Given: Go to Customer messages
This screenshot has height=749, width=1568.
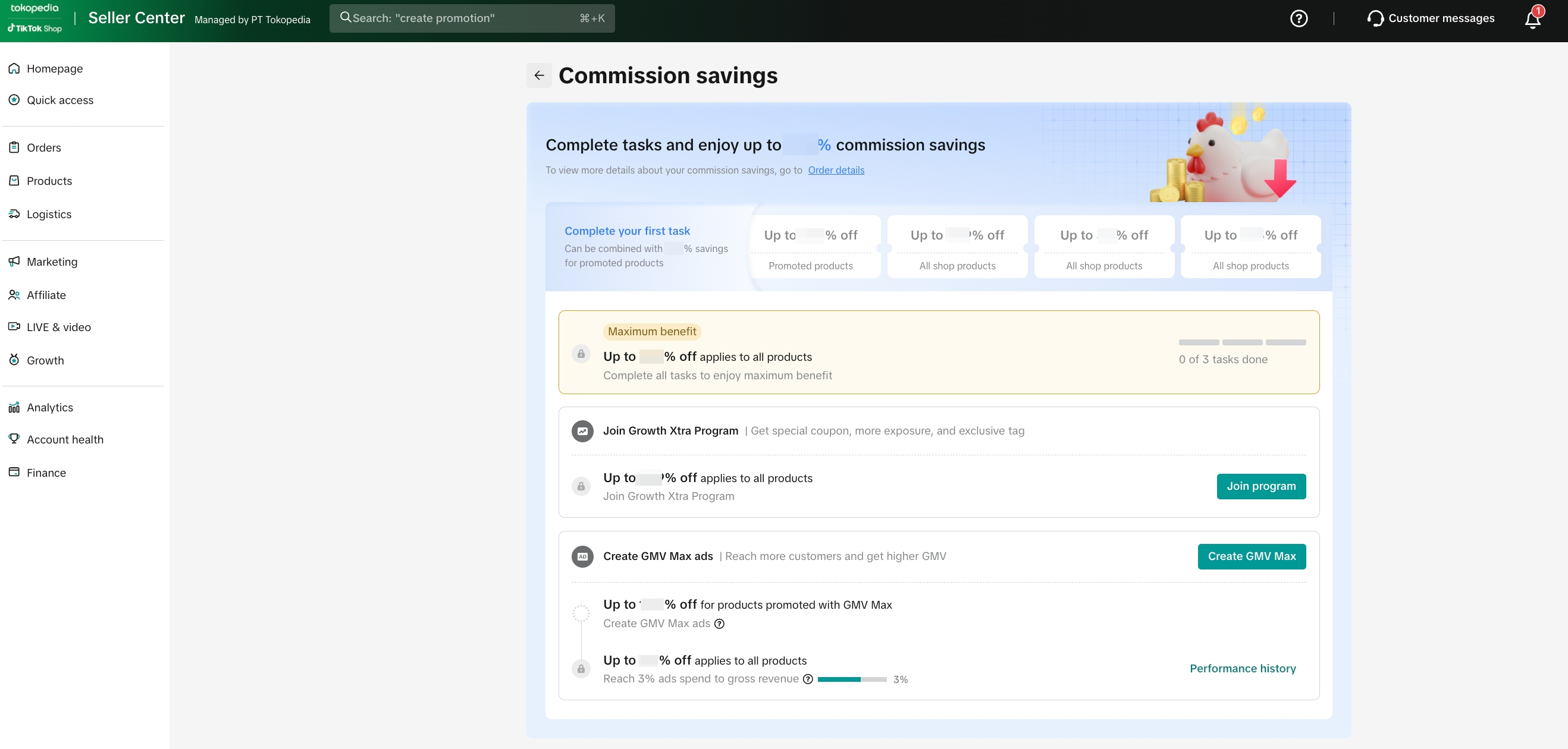Looking at the screenshot, I should [x=1441, y=18].
